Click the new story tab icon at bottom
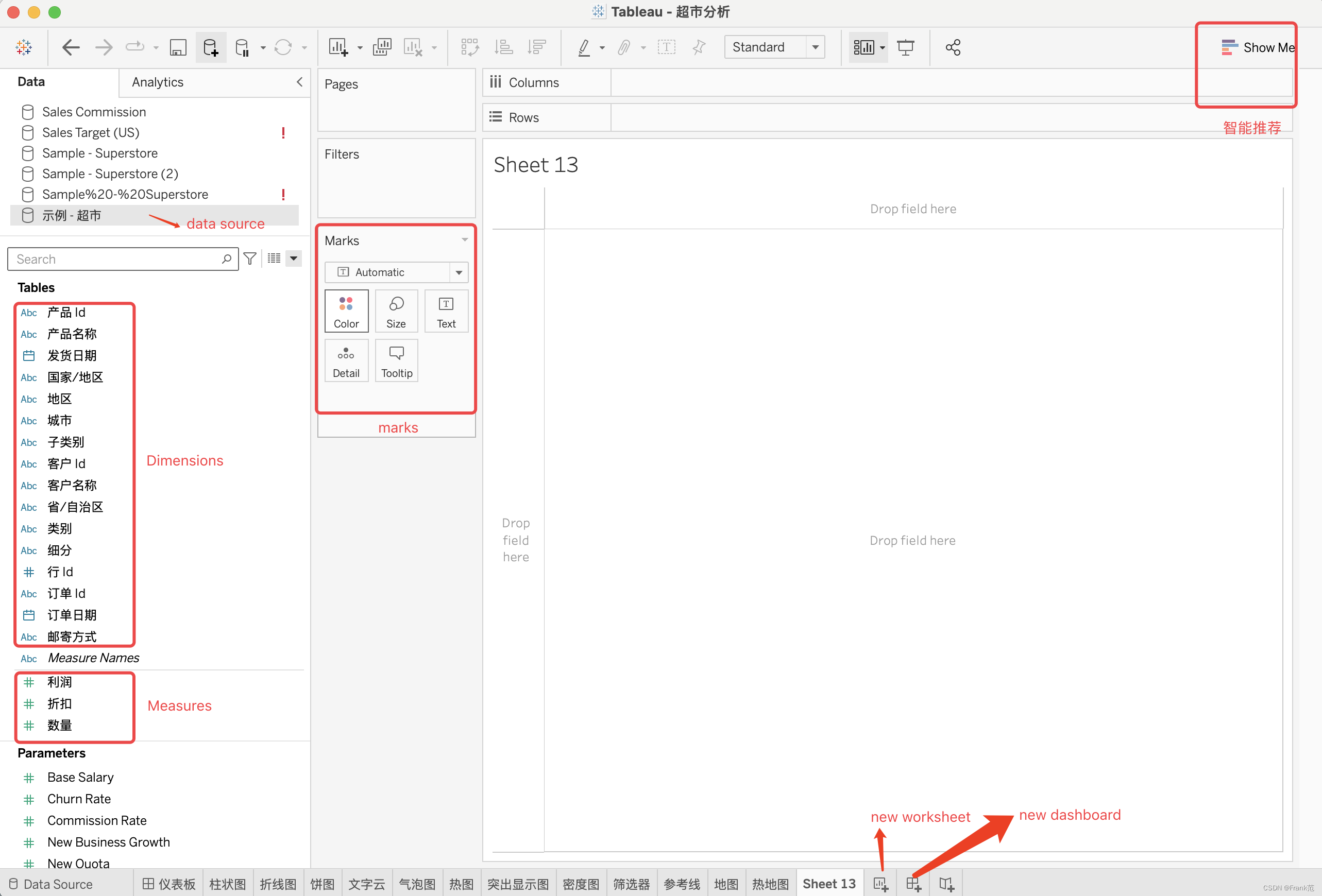This screenshot has height=896, width=1322. pyautogui.click(x=946, y=884)
